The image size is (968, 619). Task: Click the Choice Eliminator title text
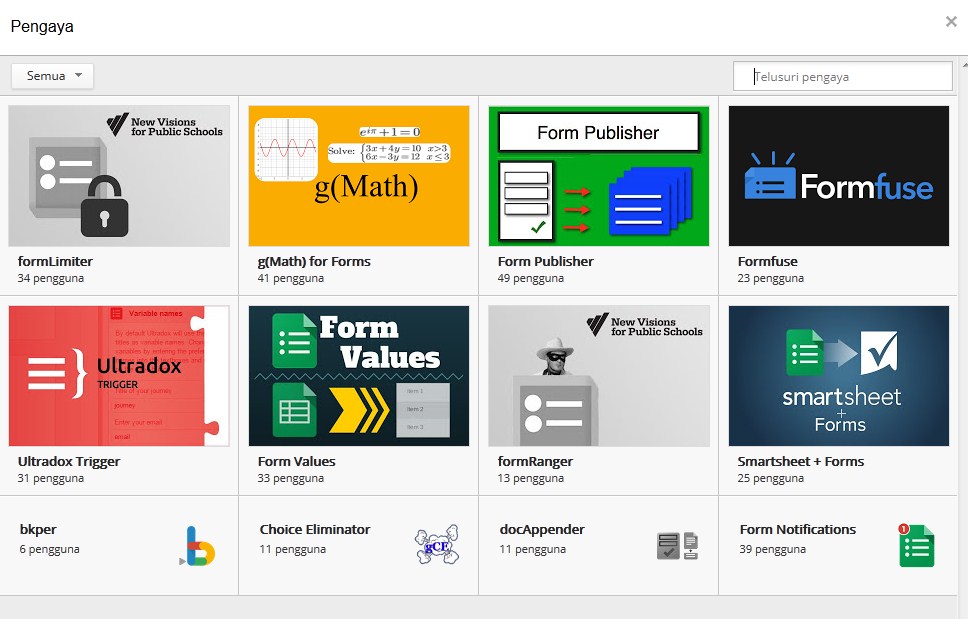click(315, 529)
